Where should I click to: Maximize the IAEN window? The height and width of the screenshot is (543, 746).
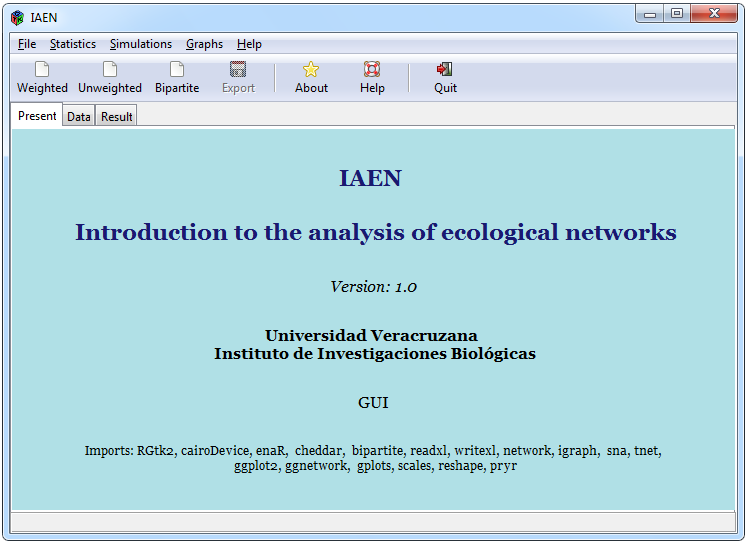tap(677, 14)
